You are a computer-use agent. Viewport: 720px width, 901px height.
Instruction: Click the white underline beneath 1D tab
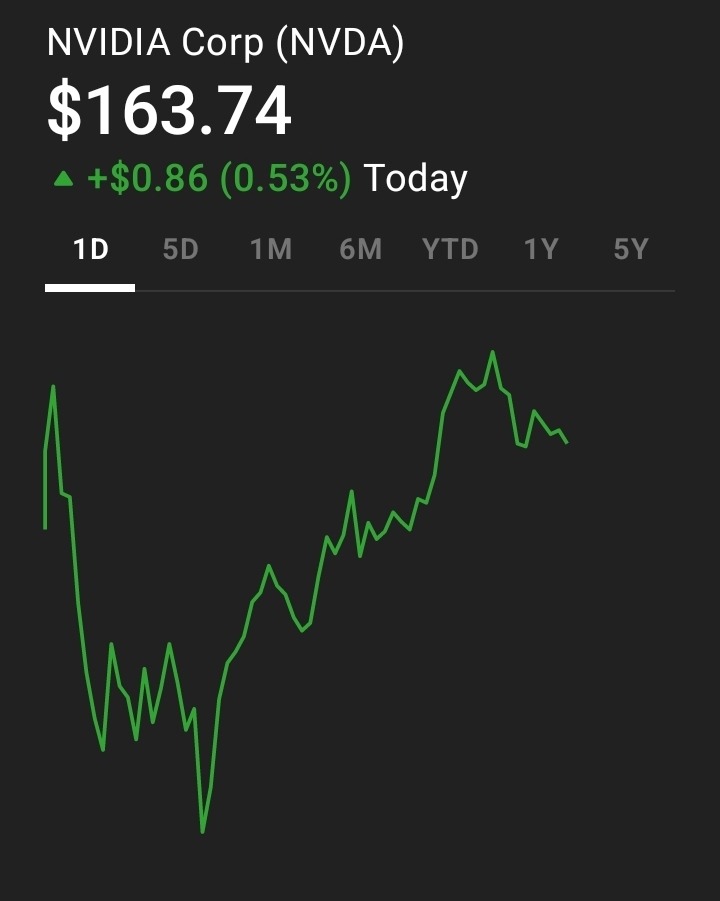click(90, 288)
